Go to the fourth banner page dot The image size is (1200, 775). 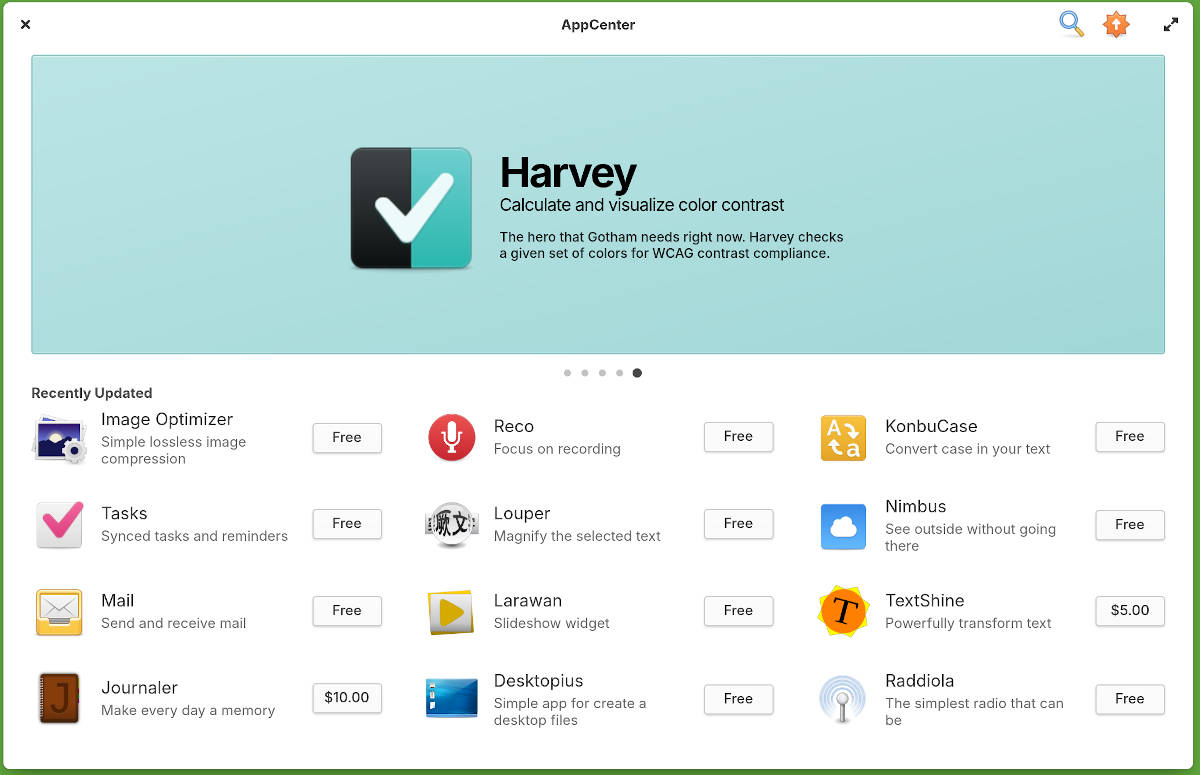pos(620,373)
